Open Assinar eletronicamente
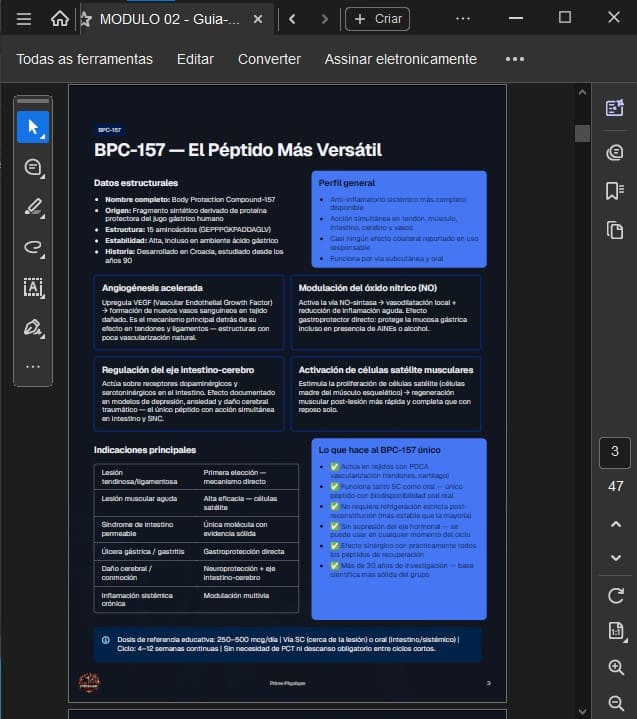Image resolution: width=637 pixels, height=719 pixels. [x=401, y=59]
